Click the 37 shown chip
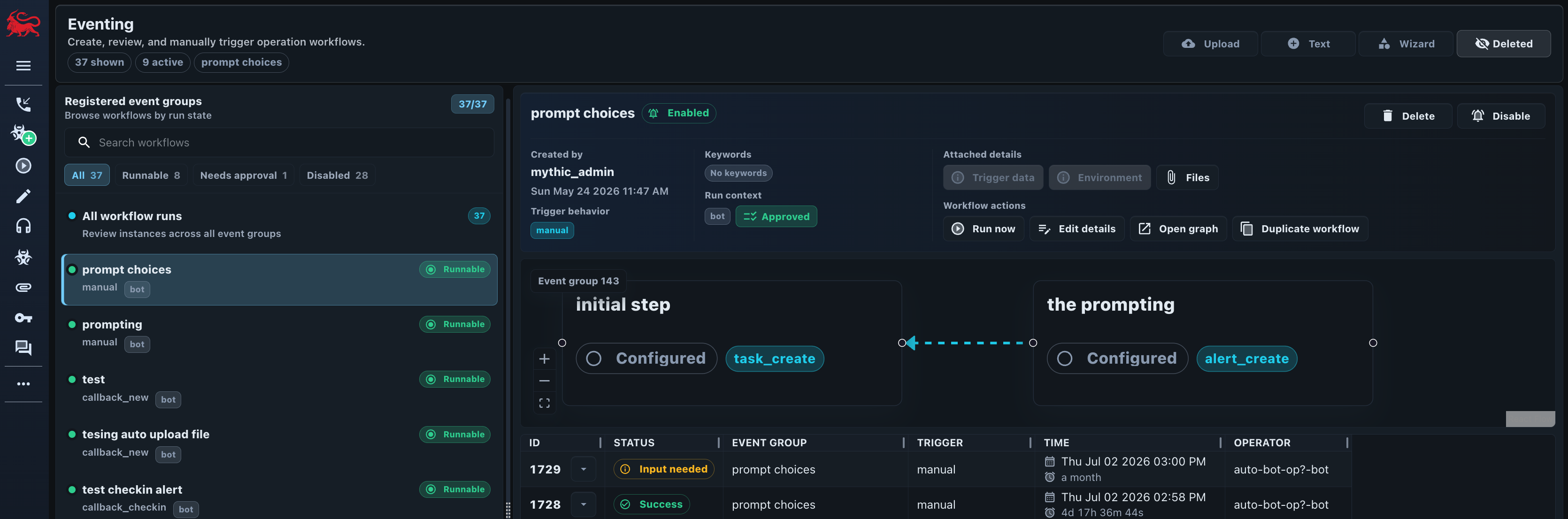Image resolution: width=1568 pixels, height=519 pixels. coord(99,62)
